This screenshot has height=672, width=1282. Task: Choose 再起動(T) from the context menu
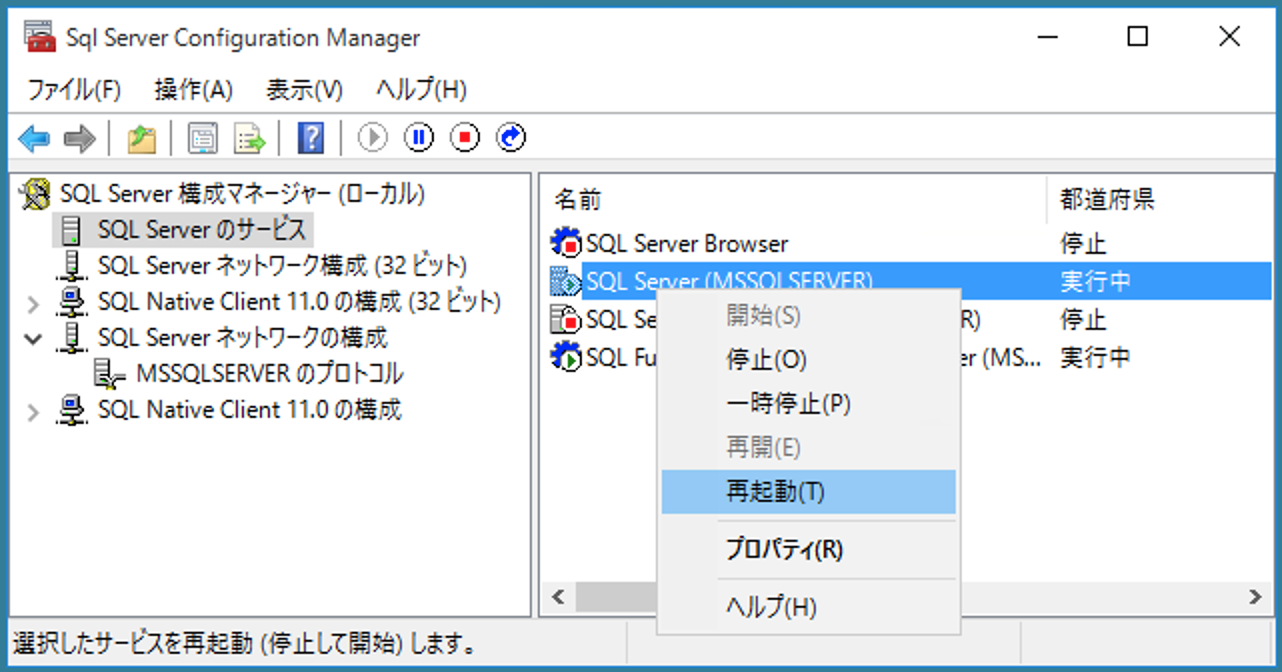809,492
